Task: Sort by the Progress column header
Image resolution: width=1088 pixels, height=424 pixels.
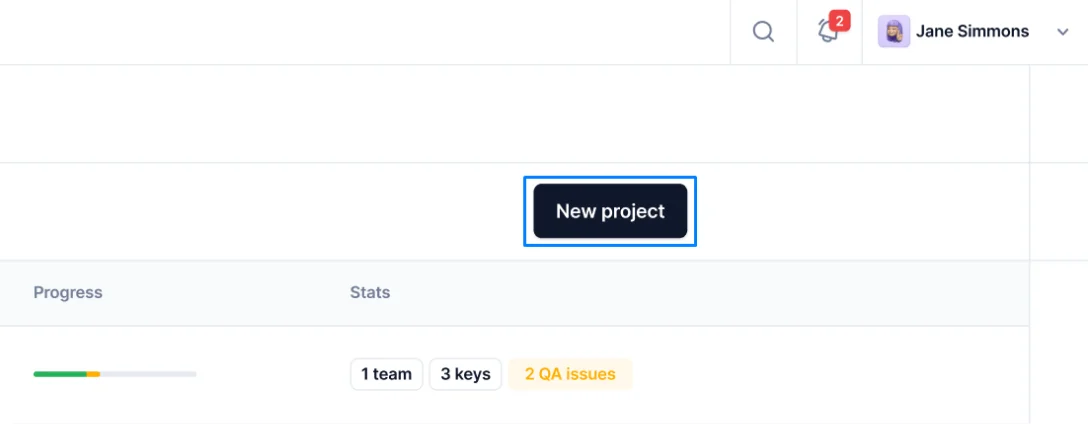Action: tap(68, 293)
